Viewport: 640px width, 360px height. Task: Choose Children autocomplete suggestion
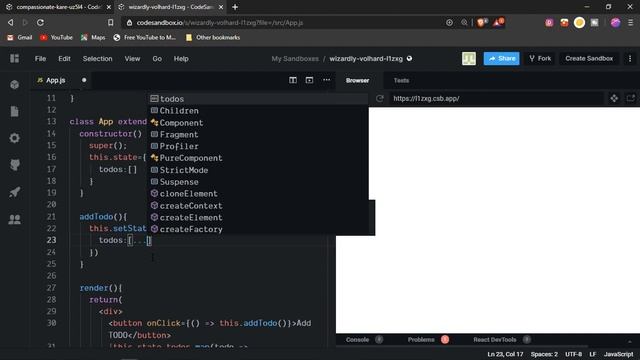pyautogui.click(x=258, y=111)
